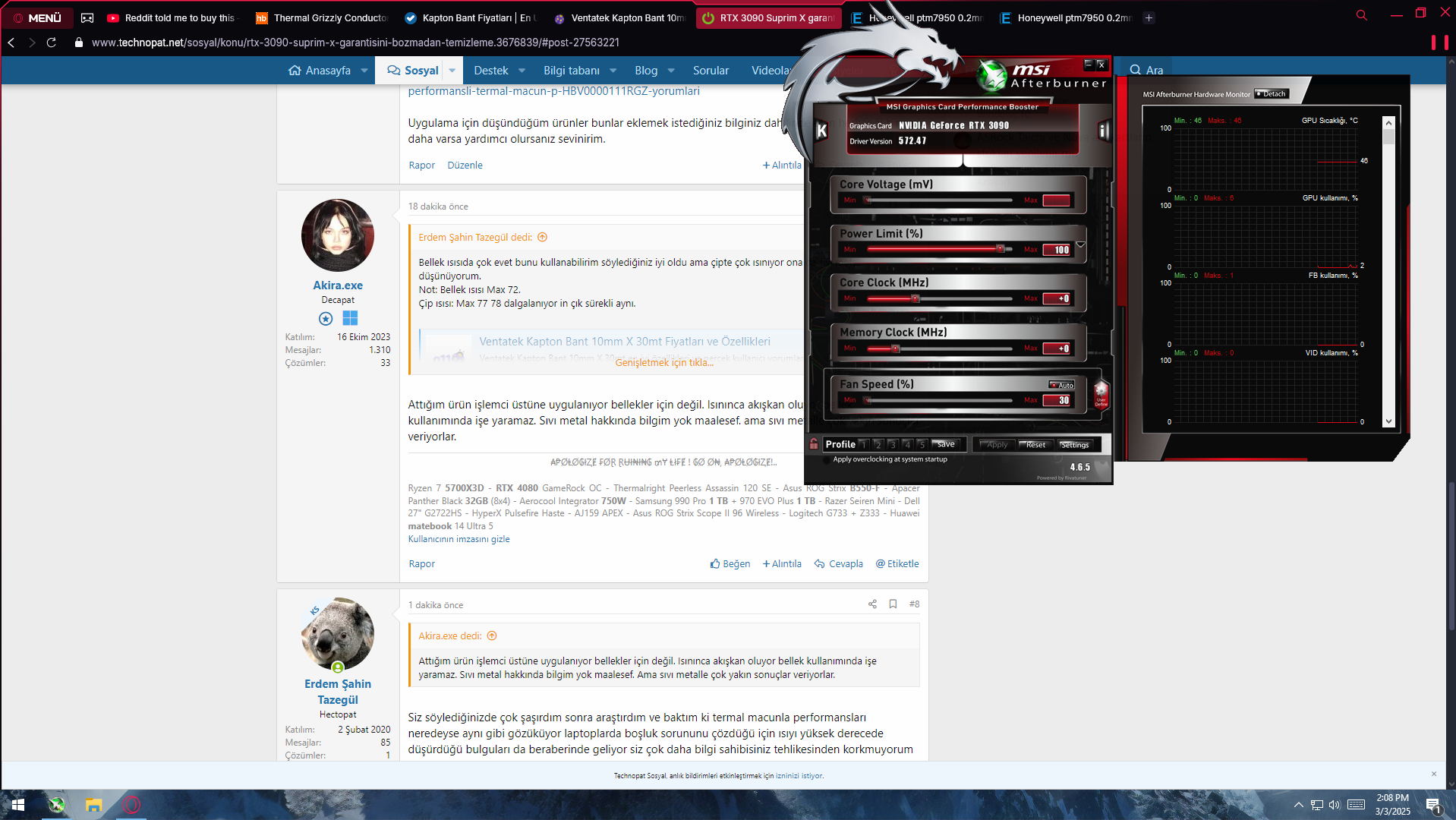Open a new browser tab
Image resolution: width=1456 pixels, height=820 pixels.
1149,17
